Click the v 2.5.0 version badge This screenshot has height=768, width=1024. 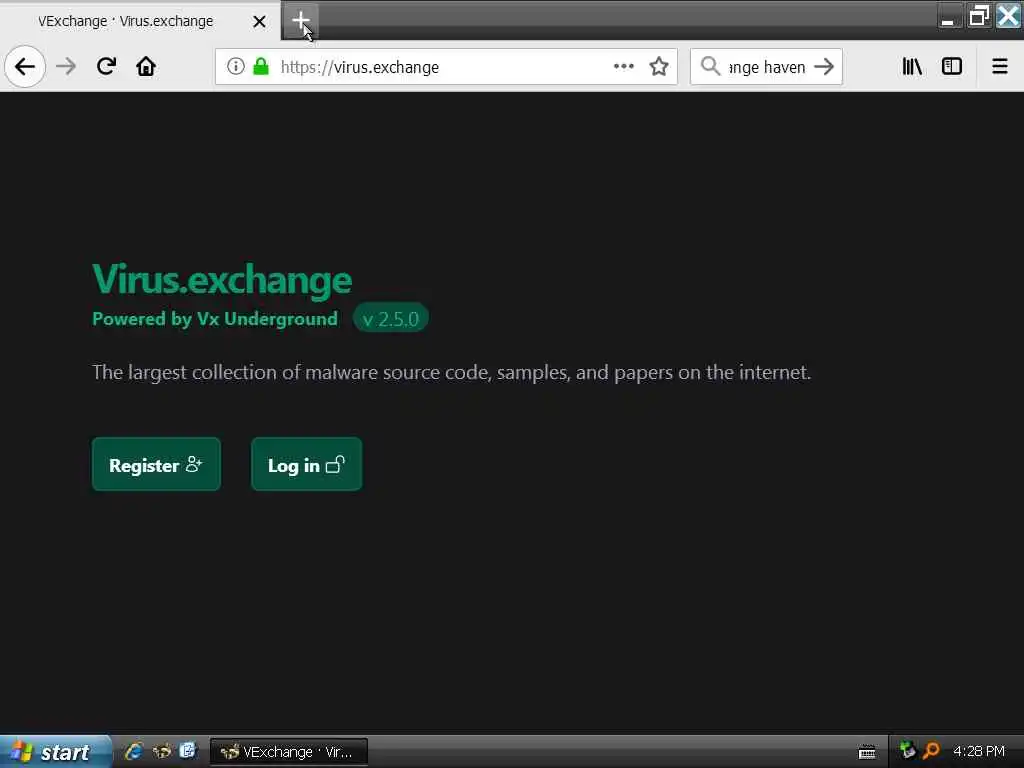(391, 319)
